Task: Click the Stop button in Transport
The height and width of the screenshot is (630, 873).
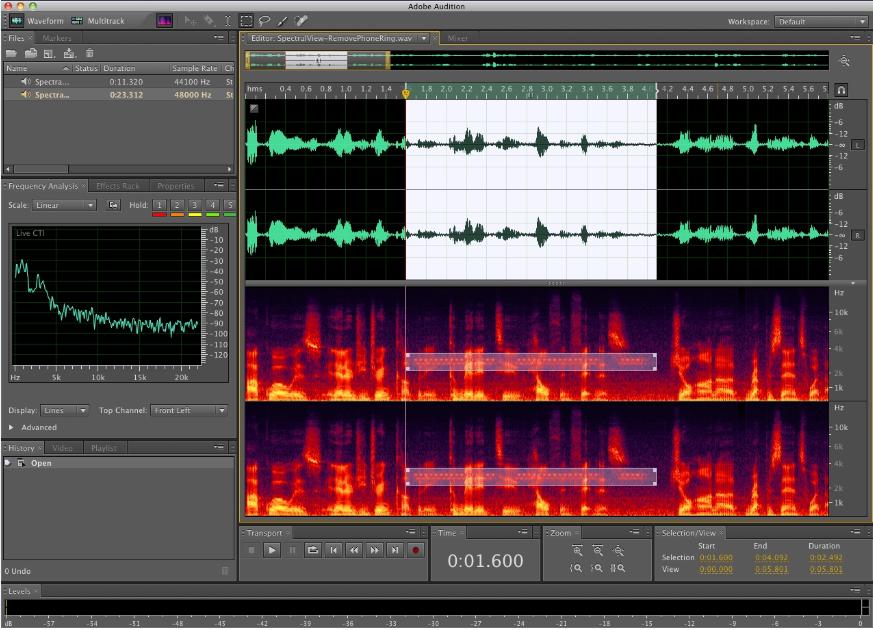Action: tap(252, 550)
